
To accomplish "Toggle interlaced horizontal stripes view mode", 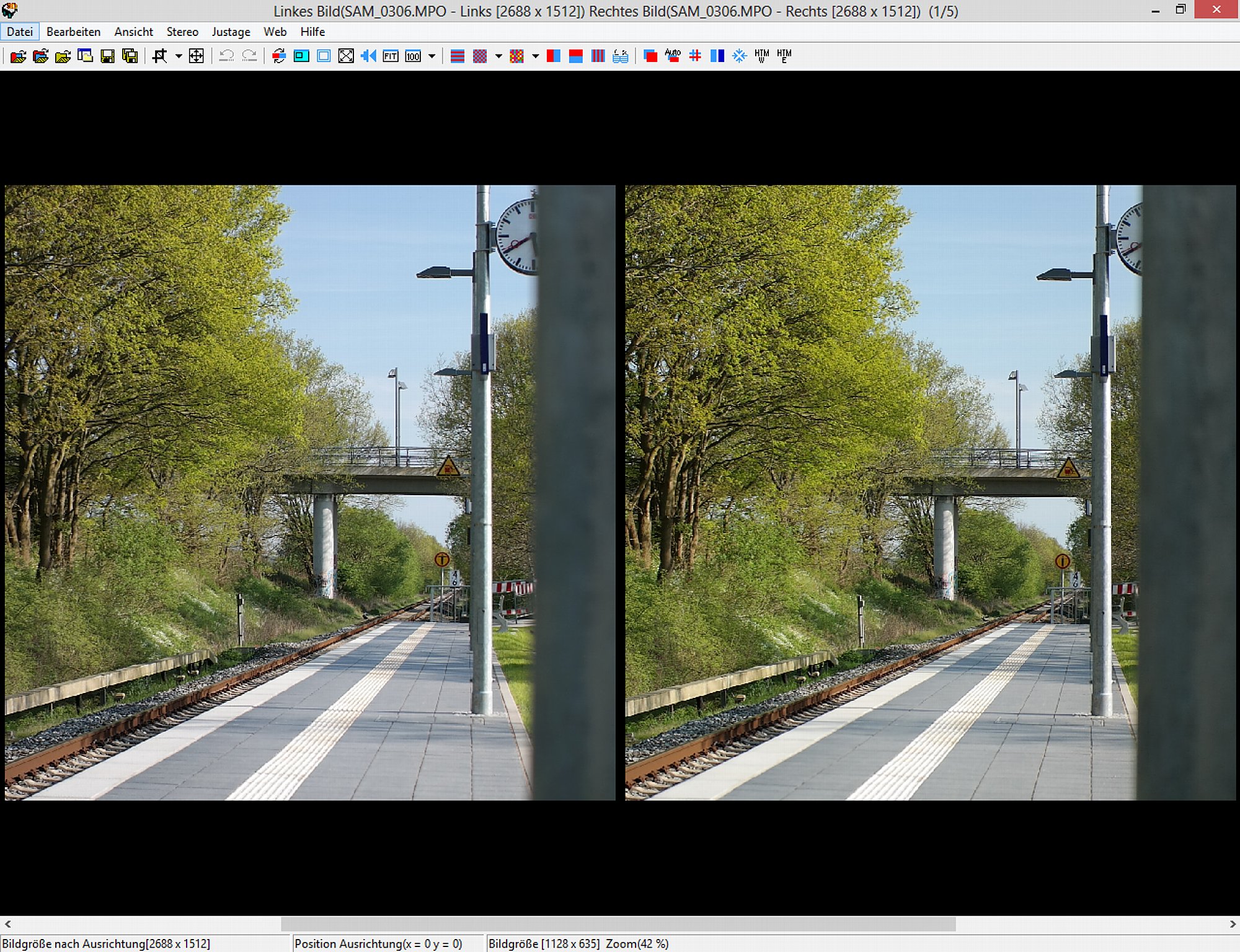I will [458, 56].
